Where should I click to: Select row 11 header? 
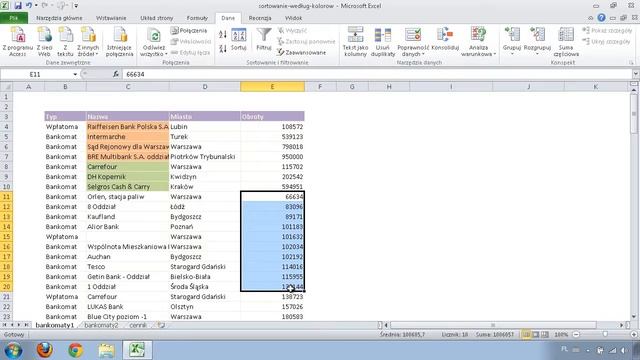point(6,197)
